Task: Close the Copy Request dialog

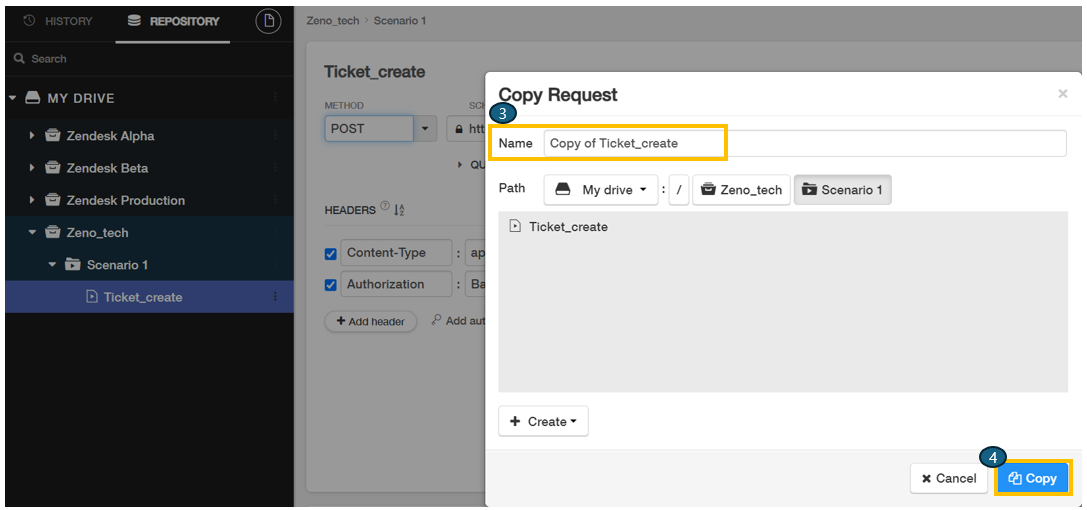Action: click(1063, 94)
